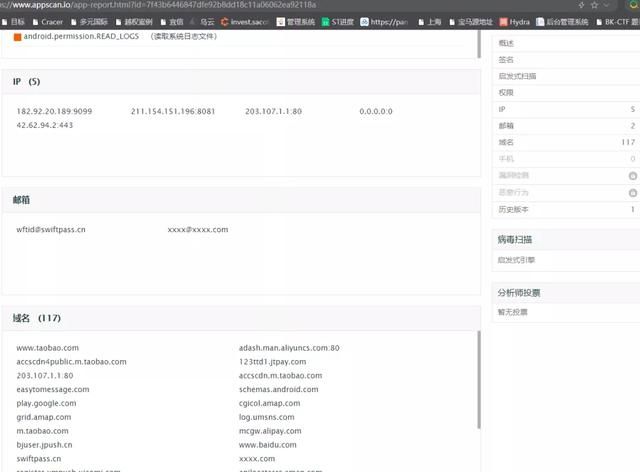This screenshot has width=640, height=472.
Task: Open the Hydra bookmark
Action: pos(515,22)
